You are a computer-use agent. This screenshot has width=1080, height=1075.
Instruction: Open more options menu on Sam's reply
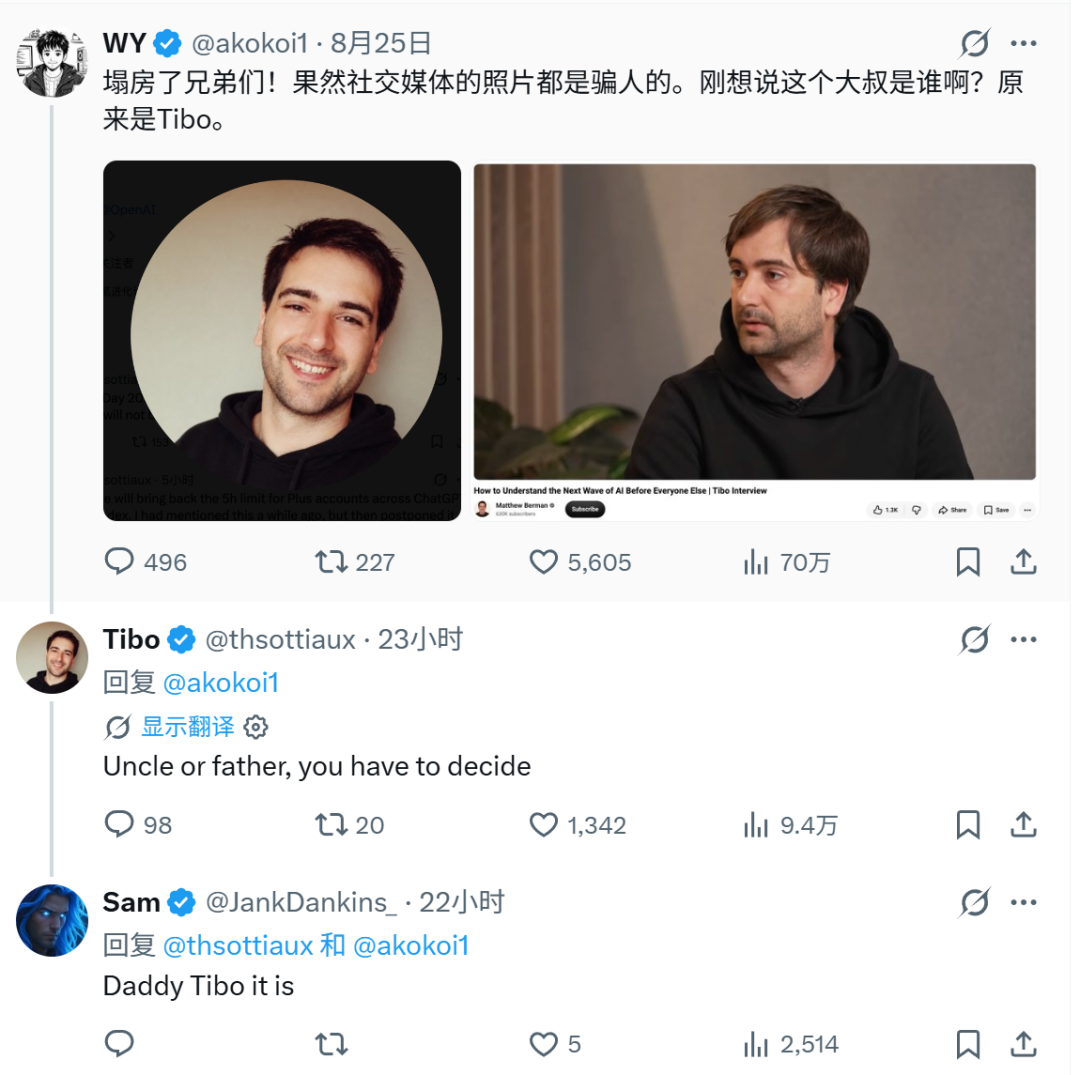pos(1024,902)
